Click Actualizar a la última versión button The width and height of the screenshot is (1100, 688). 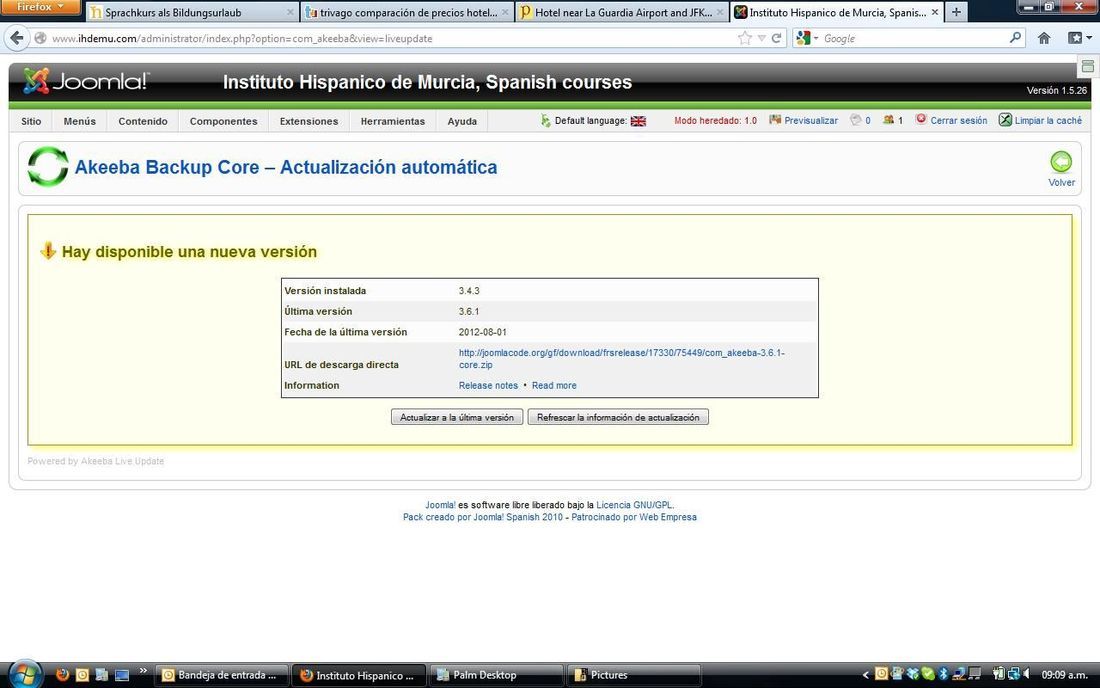coord(457,417)
